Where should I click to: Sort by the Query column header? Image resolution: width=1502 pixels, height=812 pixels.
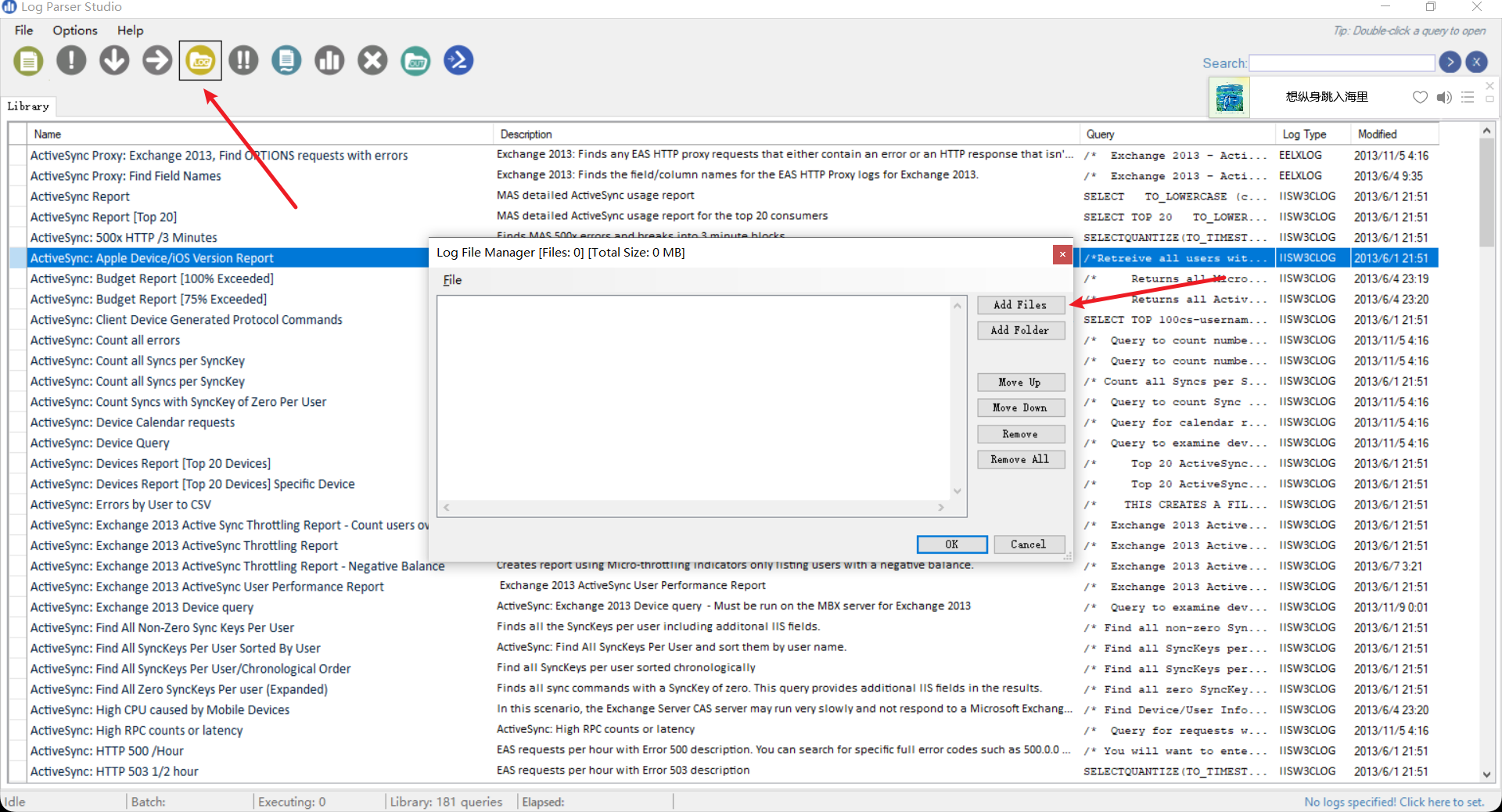[1177, 134]
